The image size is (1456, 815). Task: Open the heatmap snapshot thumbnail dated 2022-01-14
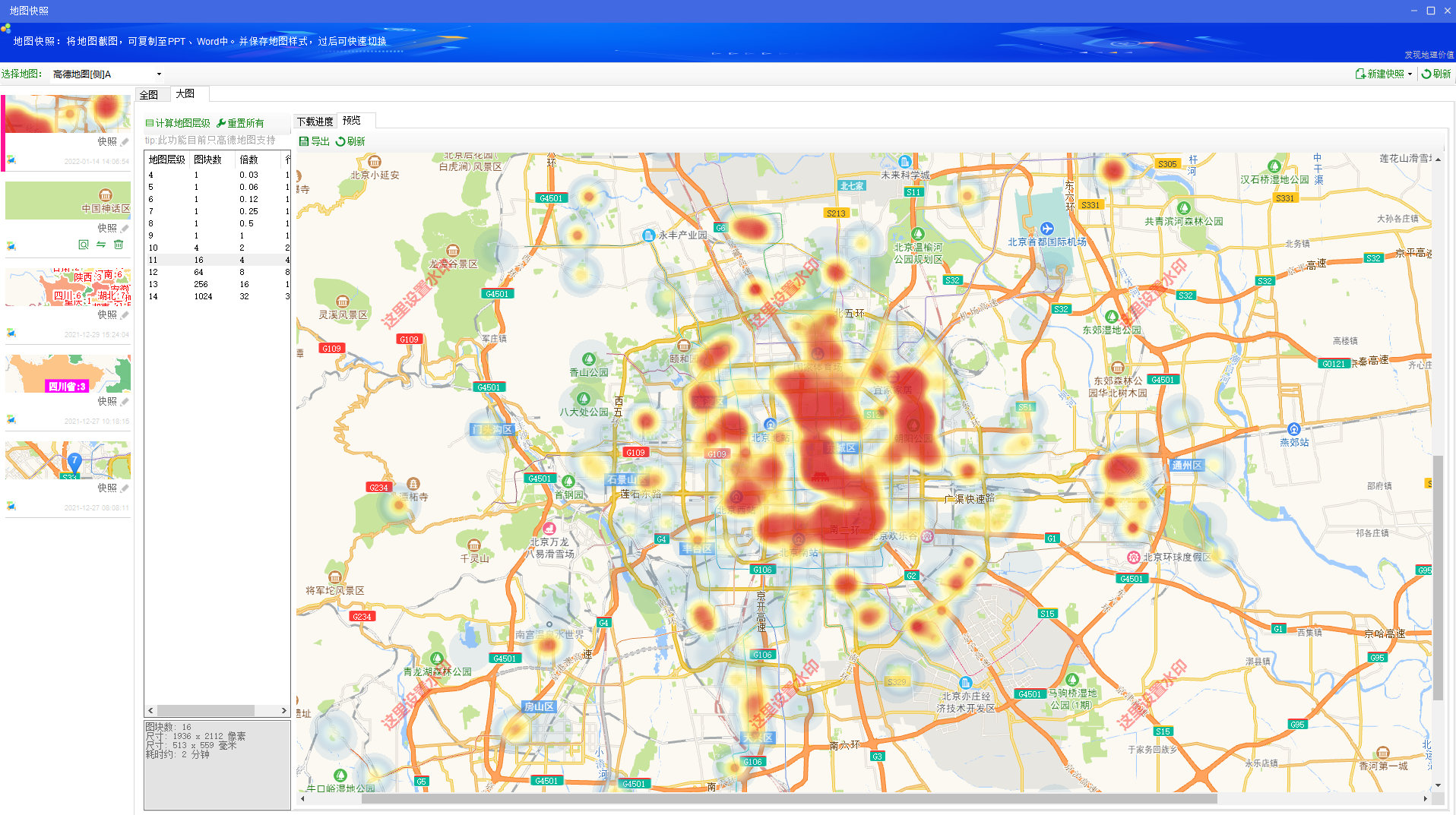(68, 114)
